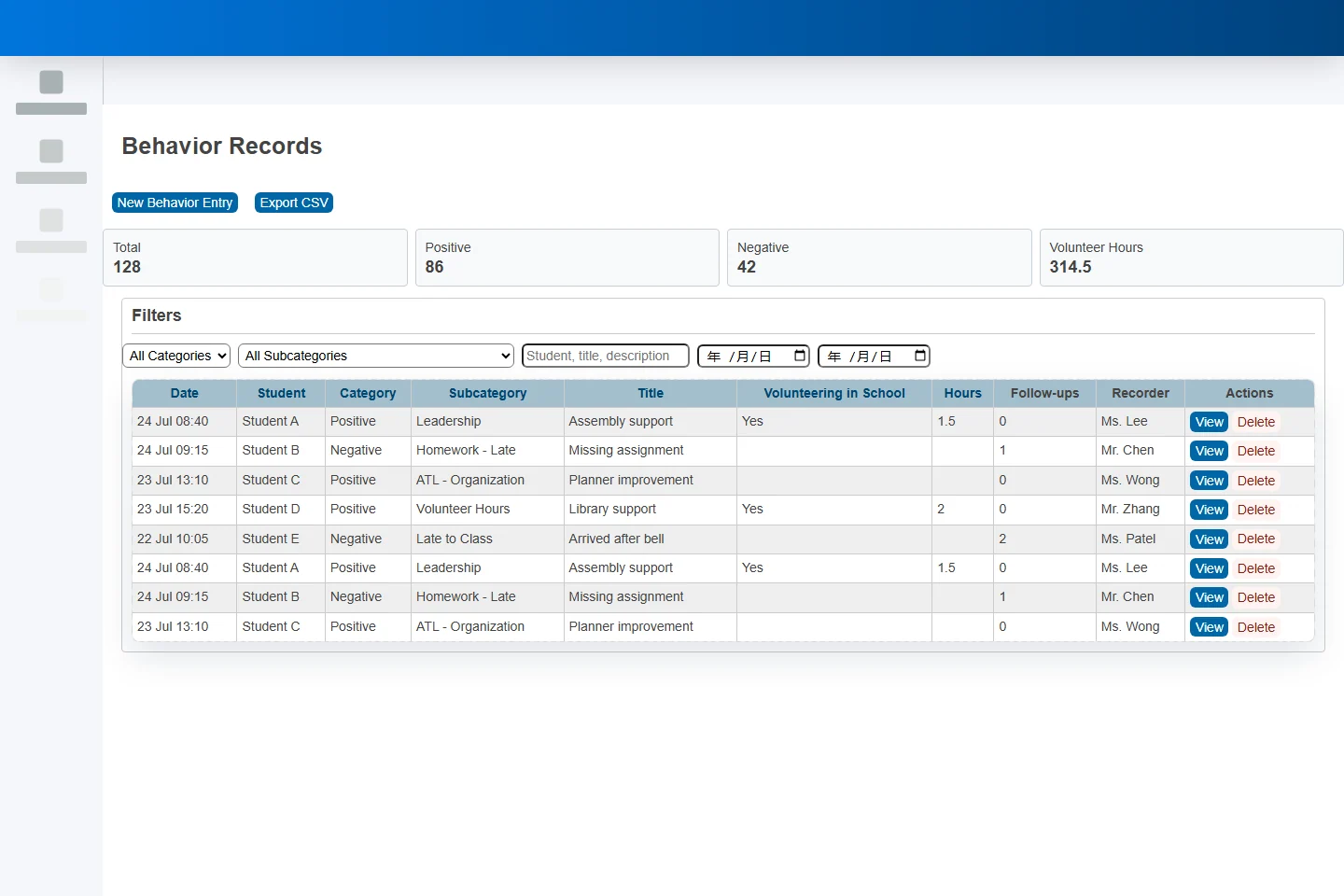View the Student D Library support record
Screen dimensions: 1344x896
(x=1209, y=510)
